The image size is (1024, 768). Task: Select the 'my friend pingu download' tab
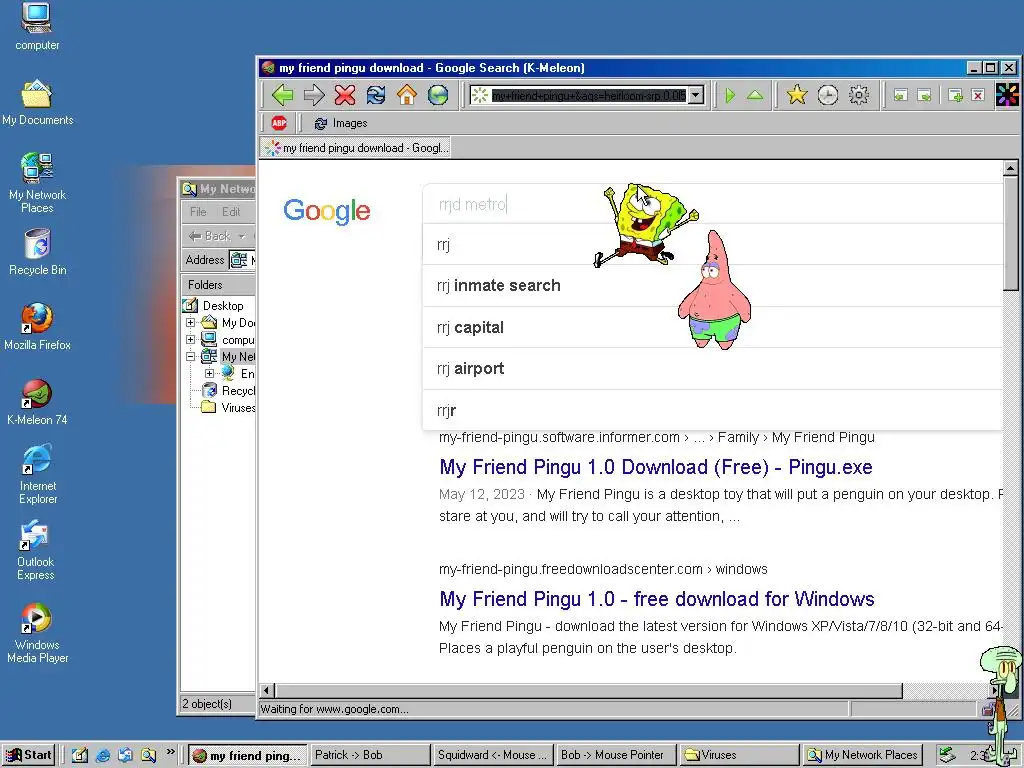tap(356, 148)
